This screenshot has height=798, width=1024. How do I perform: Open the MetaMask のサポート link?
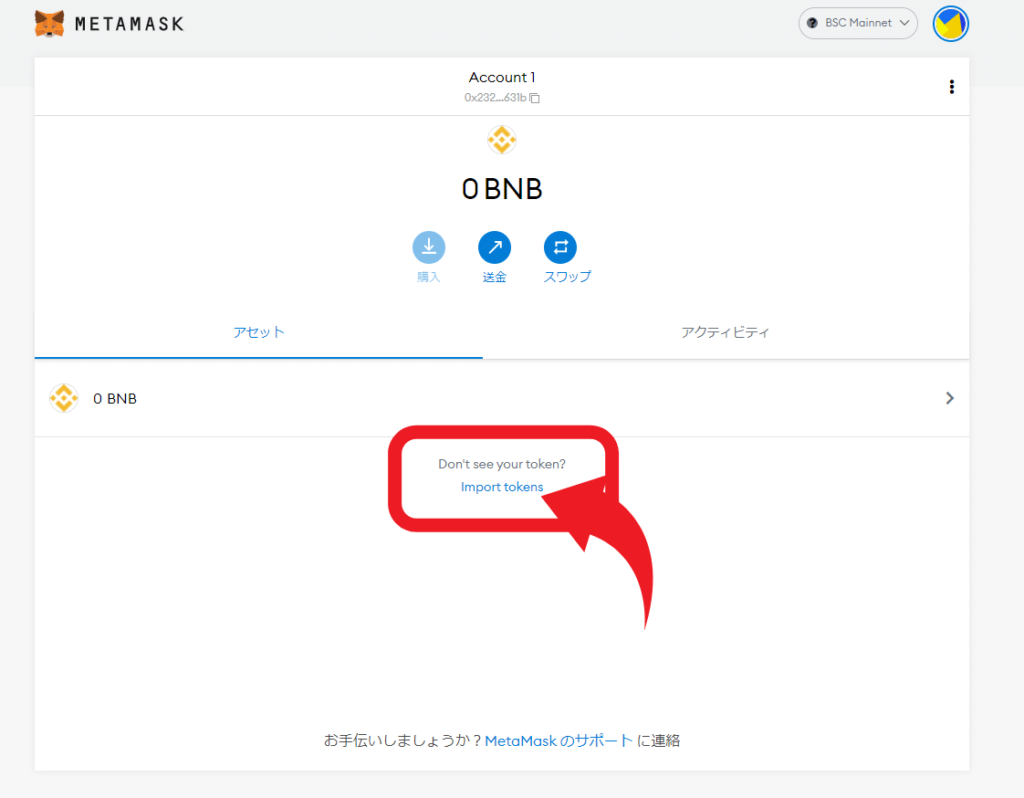click(x=558, y=741)
